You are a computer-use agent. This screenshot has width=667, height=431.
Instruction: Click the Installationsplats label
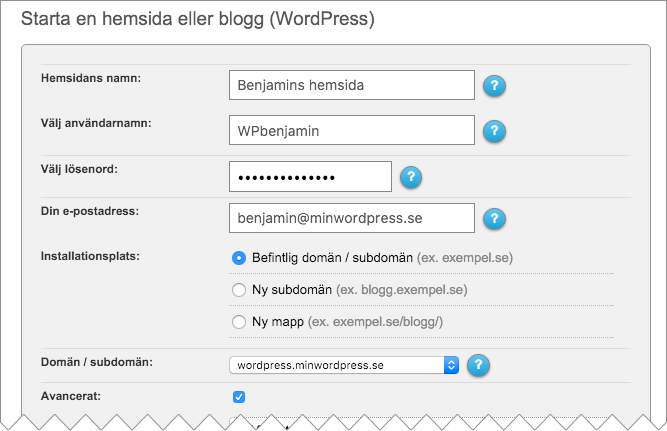[90, 256]
